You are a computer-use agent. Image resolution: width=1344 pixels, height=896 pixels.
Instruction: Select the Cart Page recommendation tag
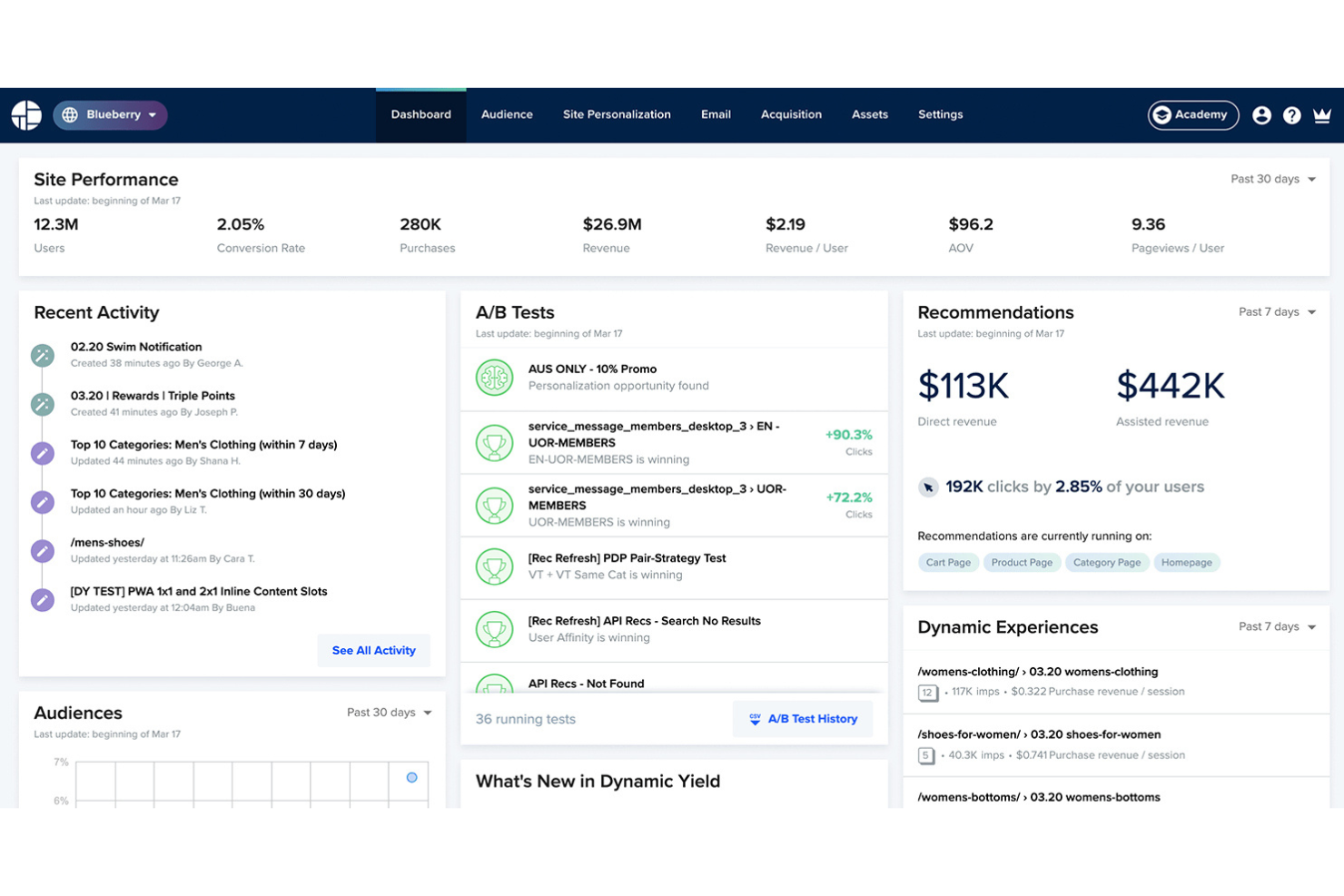pos(948,563)
